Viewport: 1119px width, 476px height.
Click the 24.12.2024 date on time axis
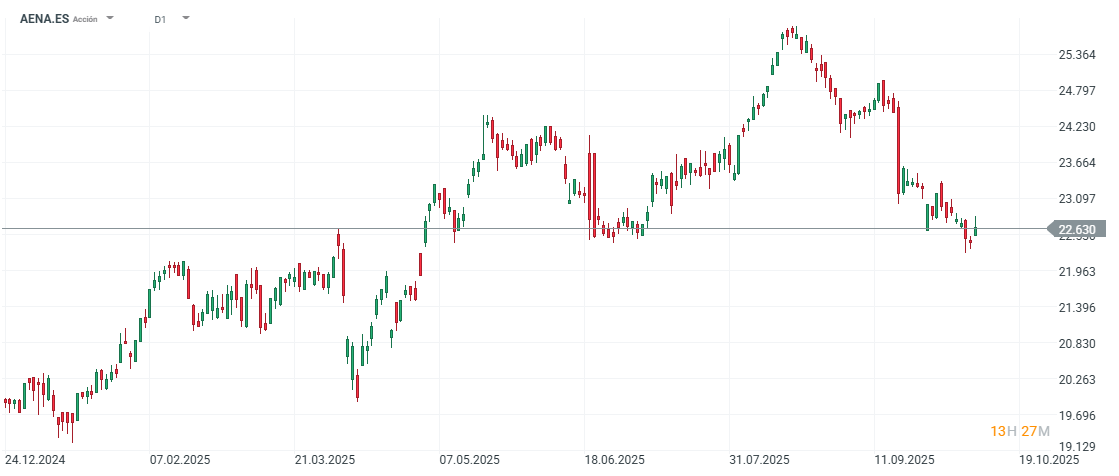point(34,460)
